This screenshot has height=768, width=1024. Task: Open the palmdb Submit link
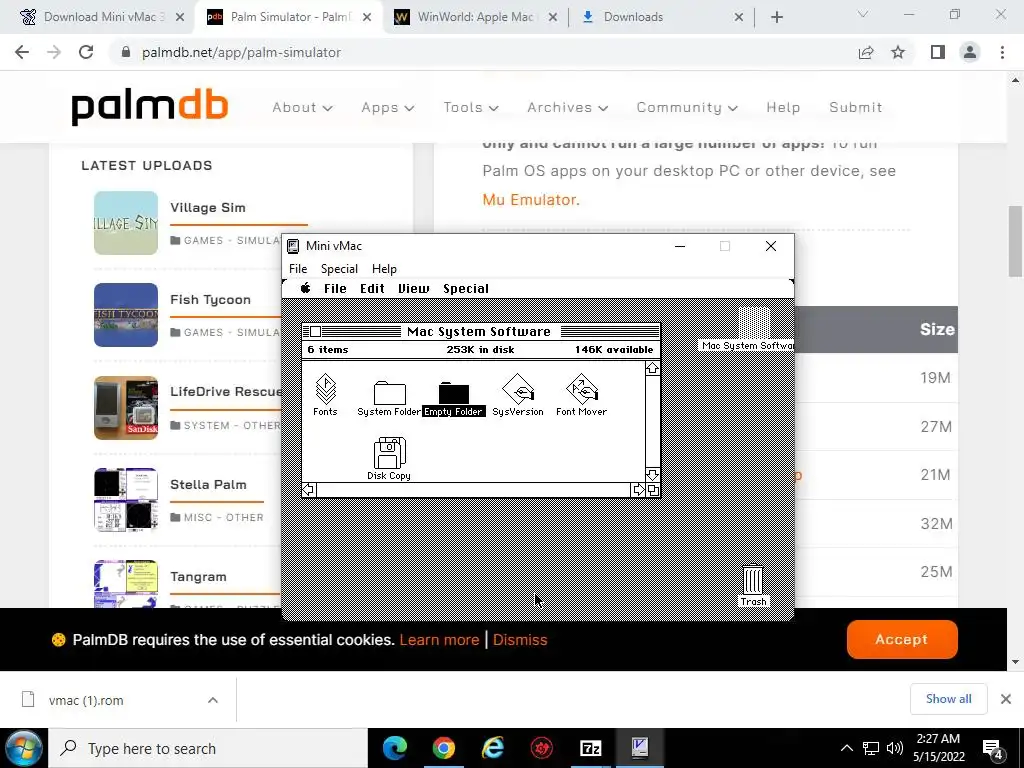(856, 107)
